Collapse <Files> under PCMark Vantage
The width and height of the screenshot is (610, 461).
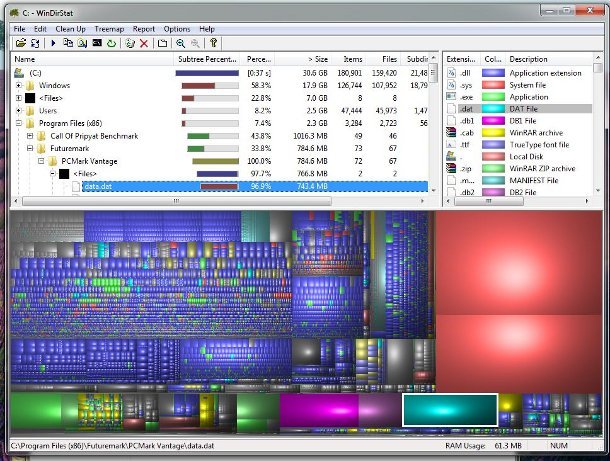pos(53,174)
